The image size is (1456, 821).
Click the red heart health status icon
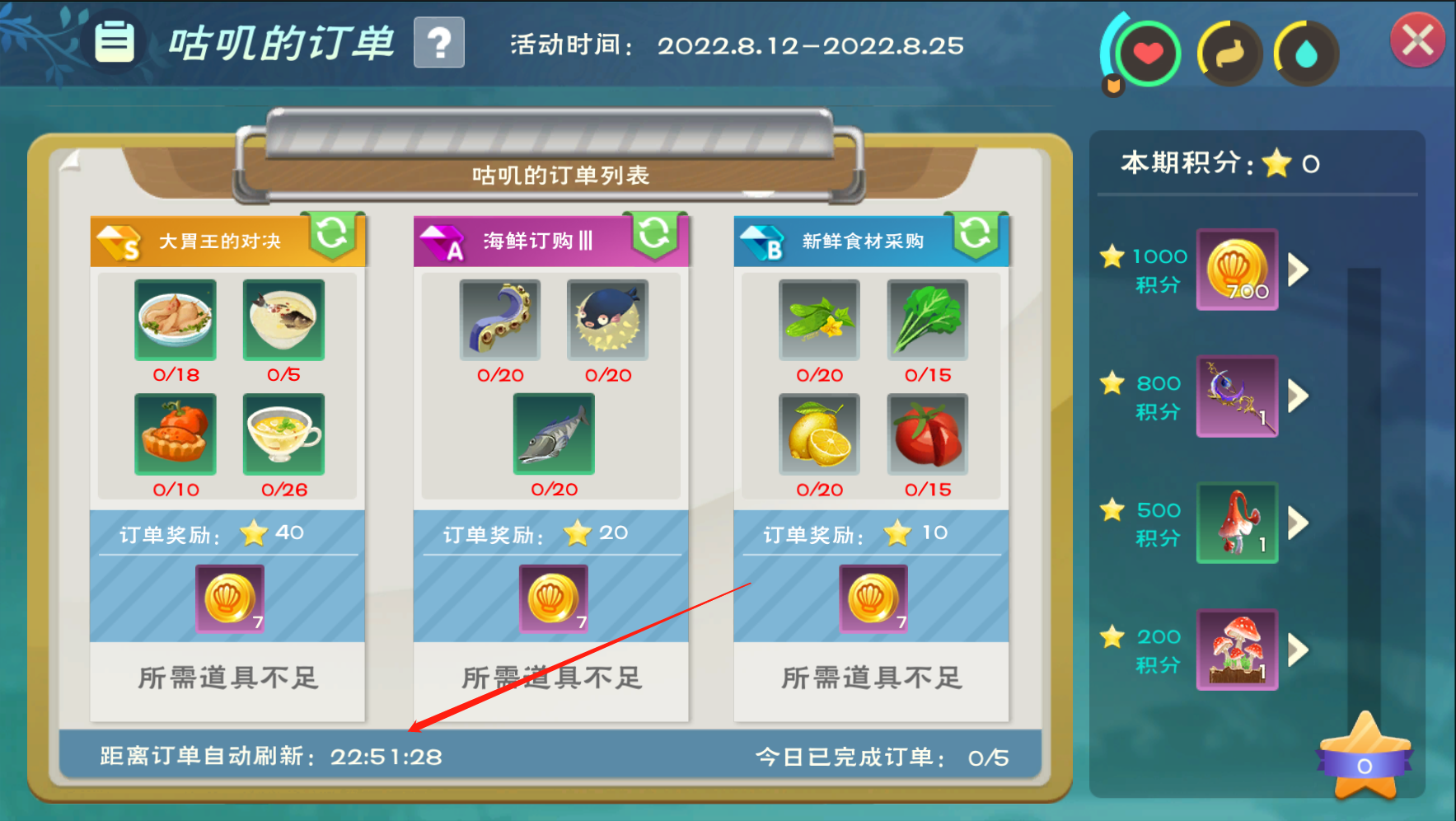click(1148, 54)
